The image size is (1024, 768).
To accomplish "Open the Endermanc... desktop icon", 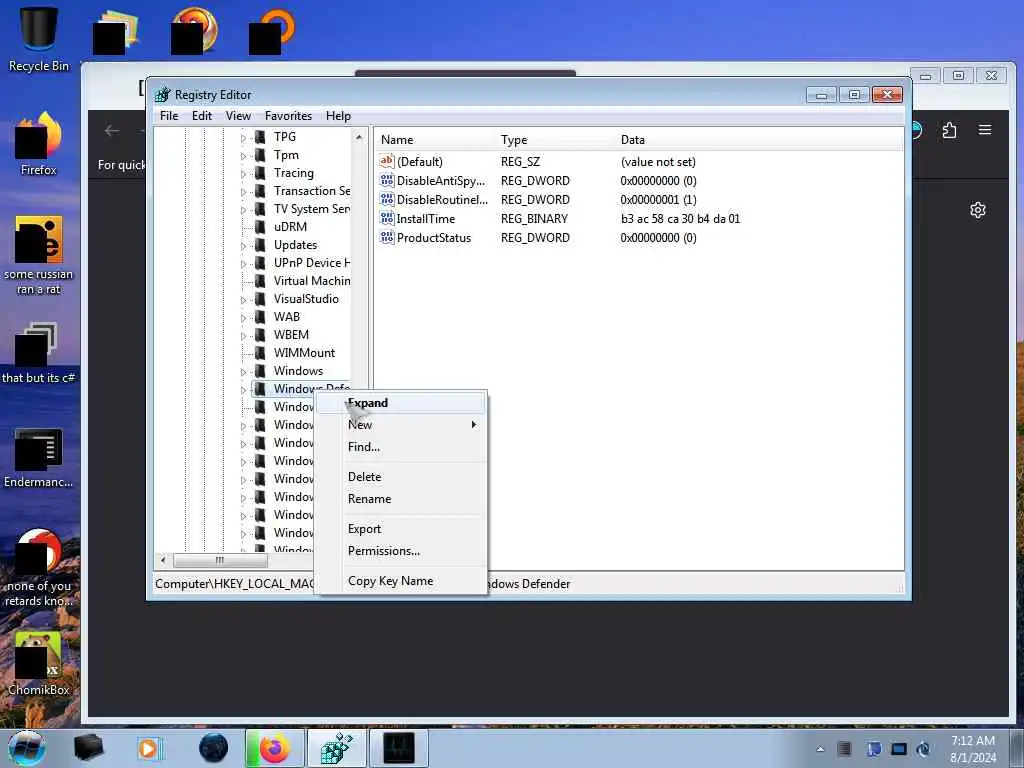I will click(39, 457).
